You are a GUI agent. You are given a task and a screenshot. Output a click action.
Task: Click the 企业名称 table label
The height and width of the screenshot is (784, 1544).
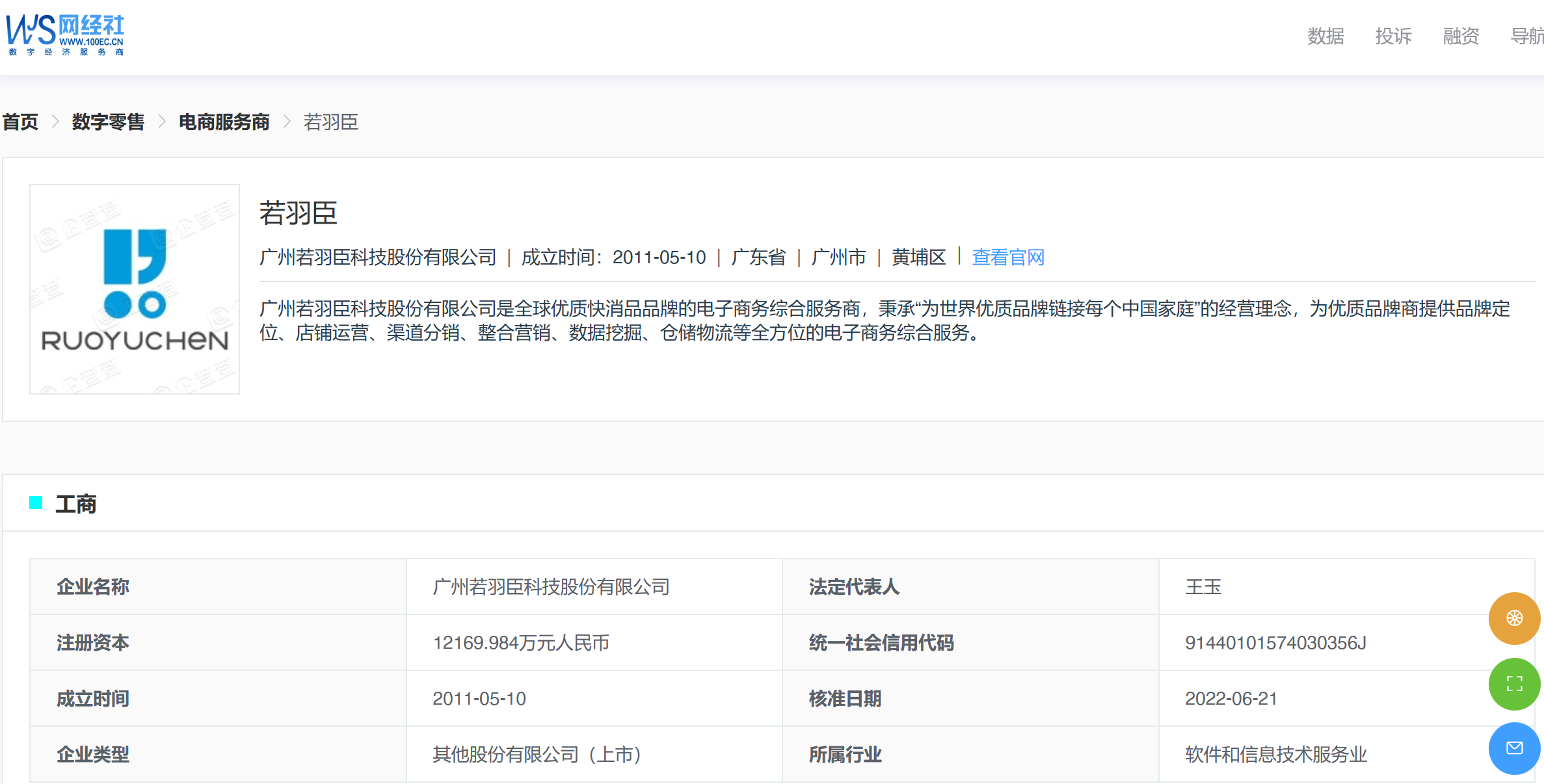point(93,587)
